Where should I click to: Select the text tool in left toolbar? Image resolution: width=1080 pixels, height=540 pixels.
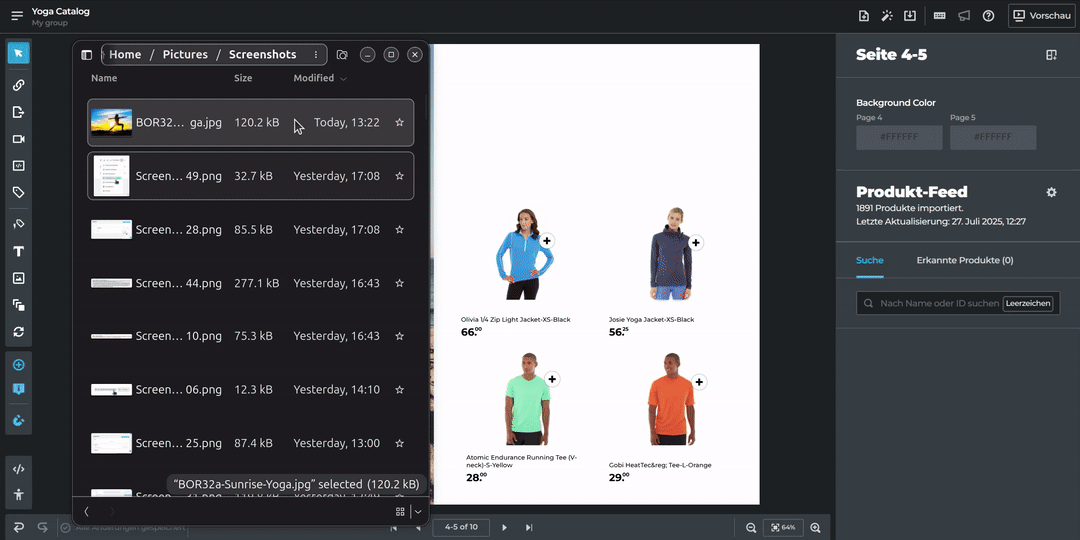click(x=18, y=251)
